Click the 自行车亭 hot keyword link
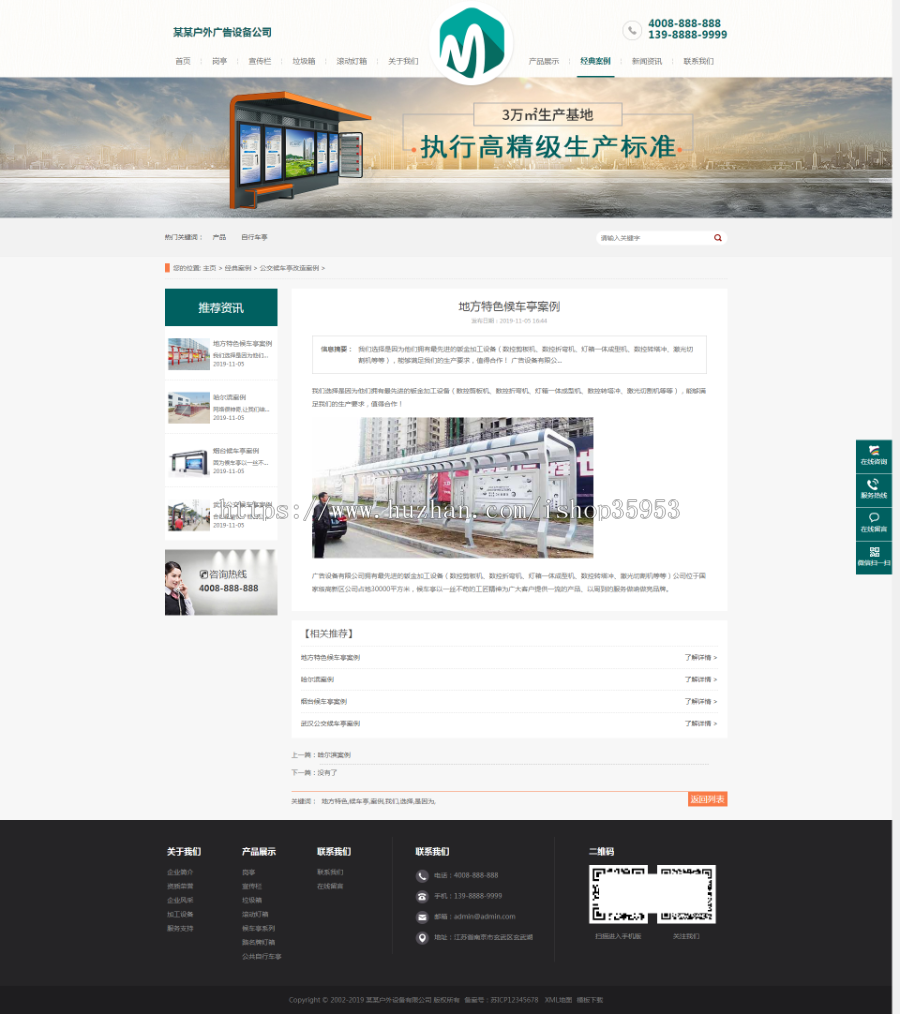Viewport: 900px width, 1014px height. coord(254,237)
